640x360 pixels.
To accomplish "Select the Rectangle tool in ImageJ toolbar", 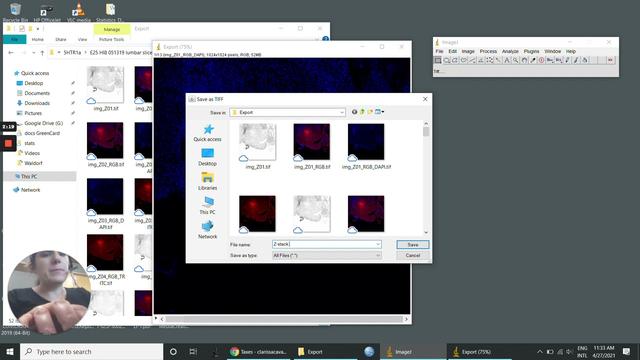I will click(x=438, y=60).
